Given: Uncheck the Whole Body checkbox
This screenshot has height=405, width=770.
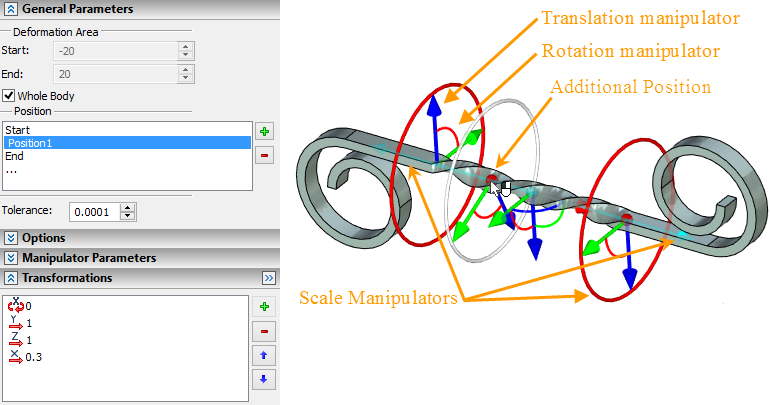Looking at the screenshot, I should 9,96.
